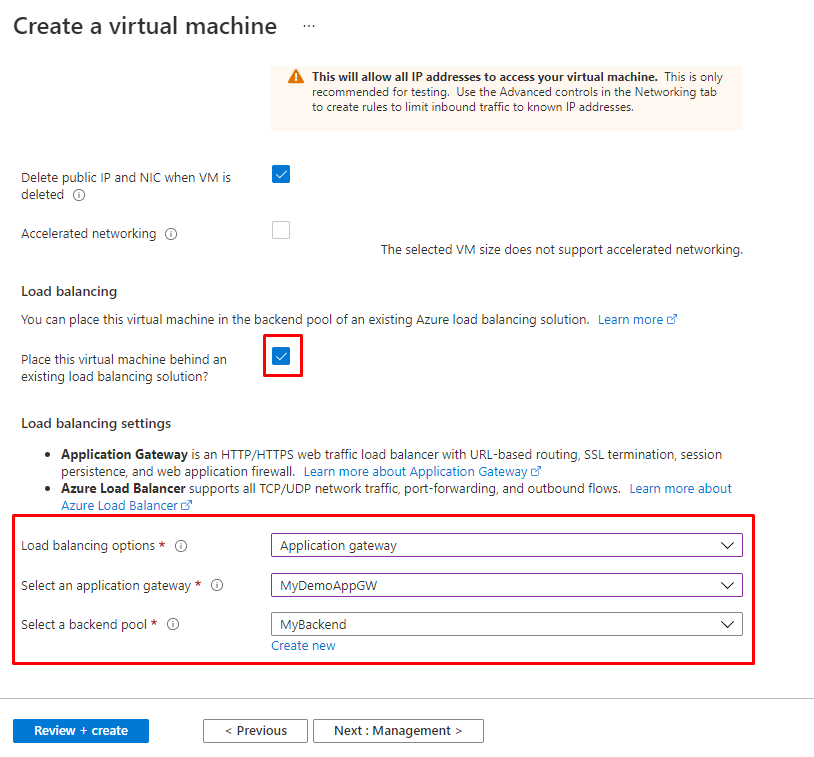The width and height of the screenshot is (814, 757).
Task: Uncheck place VM behind load balancing solution
Action: point(281,356)
